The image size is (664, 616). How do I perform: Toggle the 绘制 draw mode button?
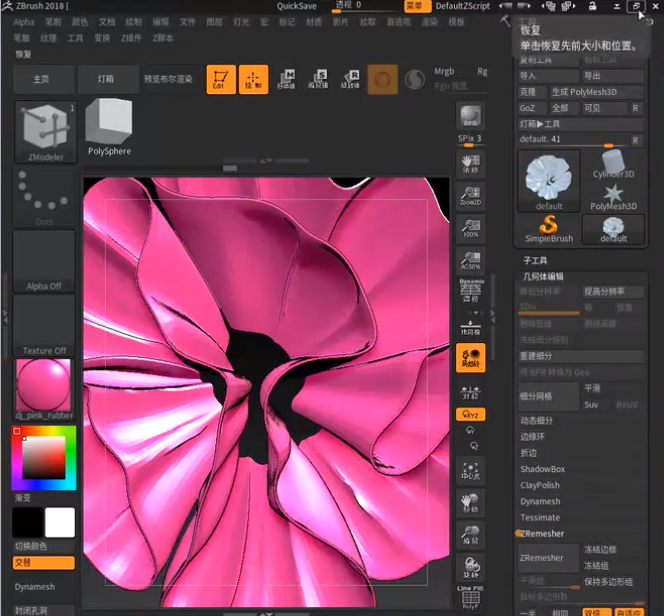(253, 79)
